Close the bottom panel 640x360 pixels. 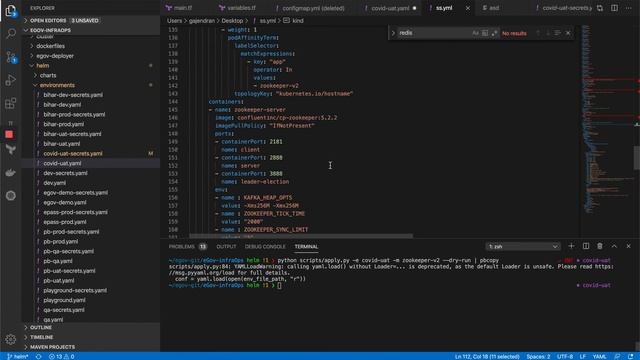coord(628,246)
